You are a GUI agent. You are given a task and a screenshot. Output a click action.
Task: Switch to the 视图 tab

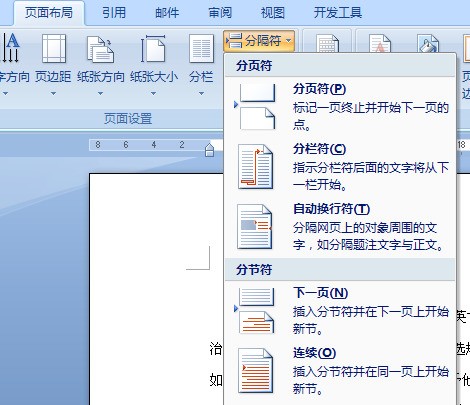coord(273,13)
